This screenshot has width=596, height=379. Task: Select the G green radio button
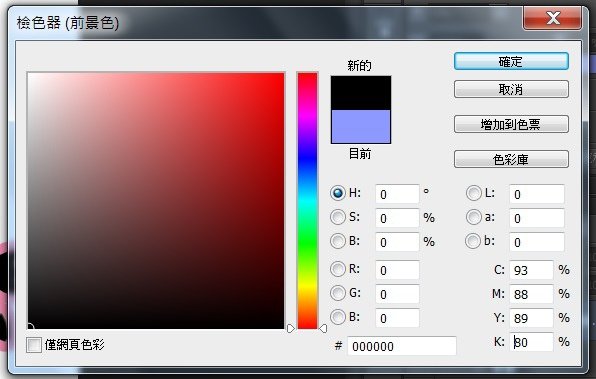pyautogui.click(x=338, y=293)
